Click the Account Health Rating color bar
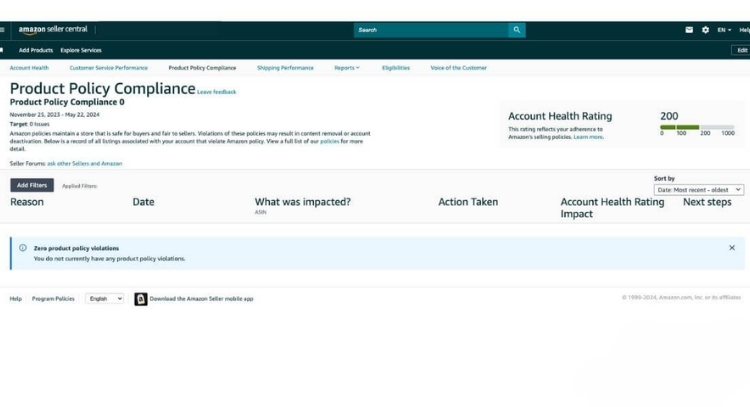This screenshot has height=407, width=750. click(x=697, y=127)
